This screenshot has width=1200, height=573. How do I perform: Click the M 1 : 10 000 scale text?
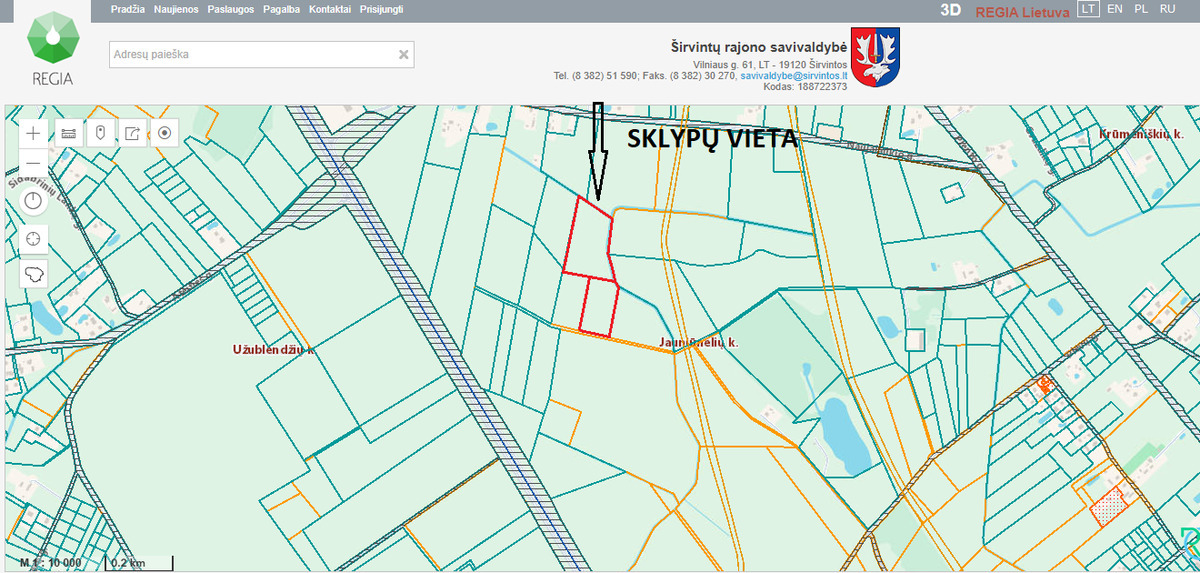coord(51,563)
